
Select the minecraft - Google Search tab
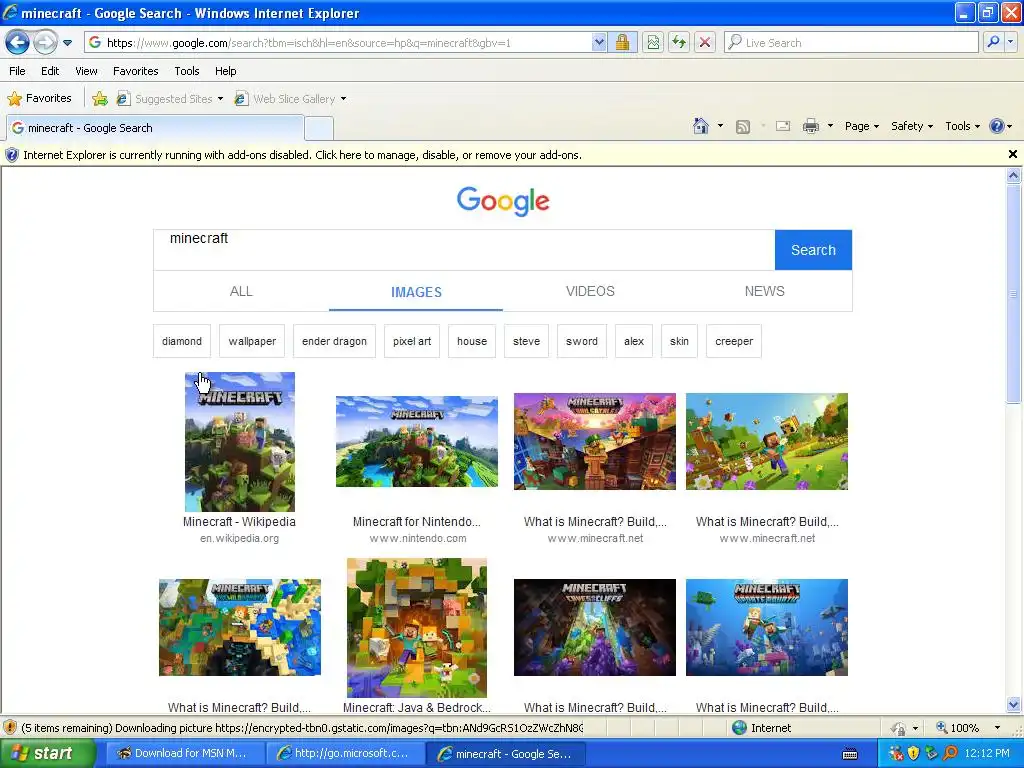pos(155,128)
